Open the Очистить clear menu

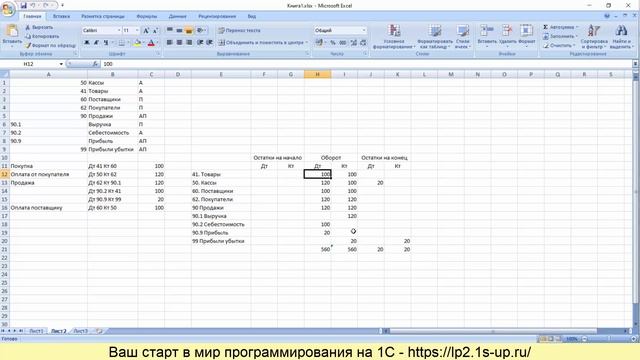coord(560,45)
